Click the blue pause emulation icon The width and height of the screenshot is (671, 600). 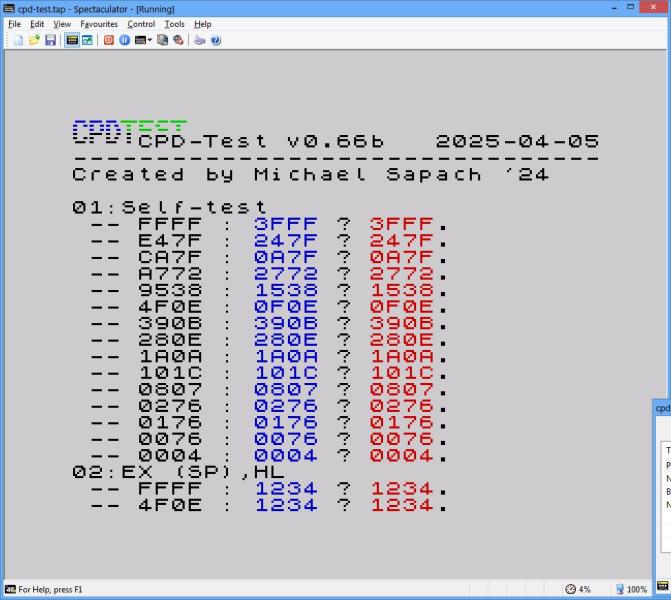pos(124,40)
